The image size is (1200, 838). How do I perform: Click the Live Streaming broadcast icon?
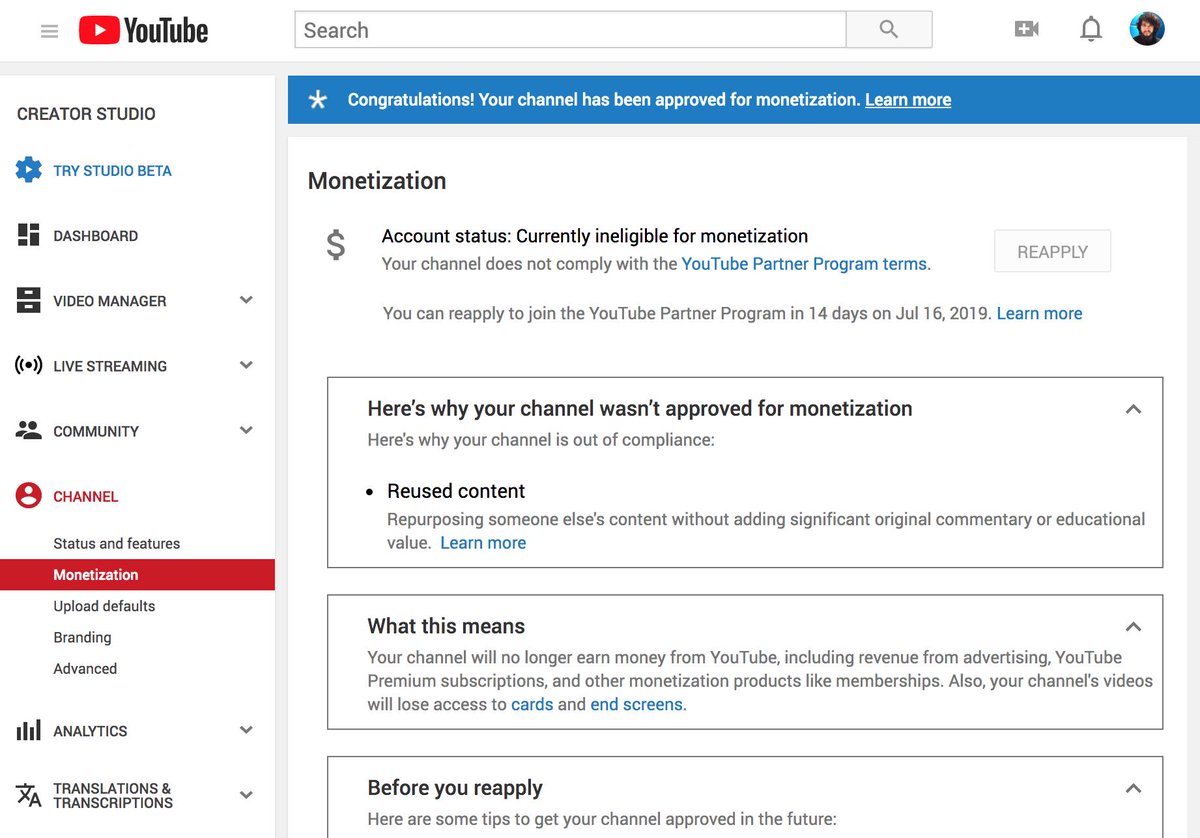(x=28, y=365)
